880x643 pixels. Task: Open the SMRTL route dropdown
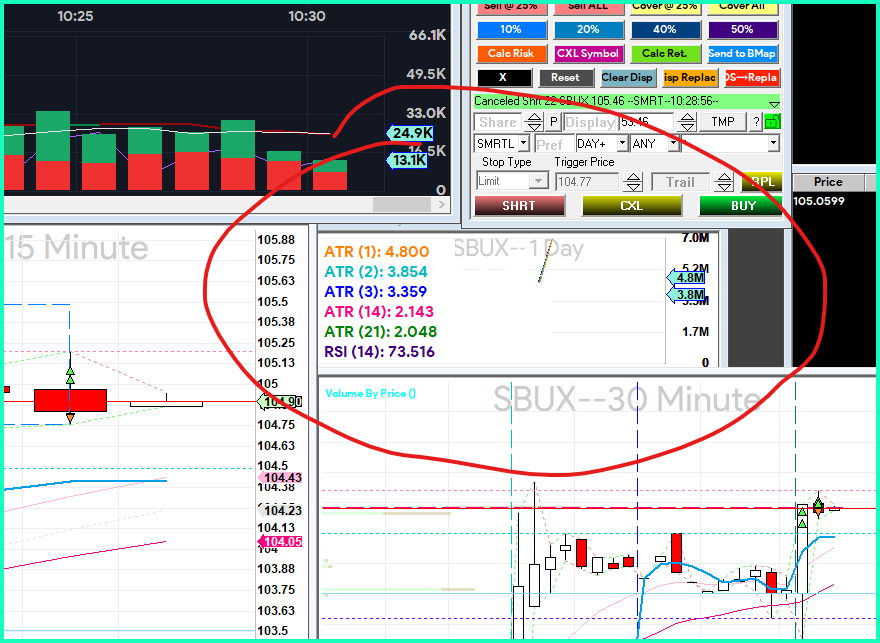point(523,144)
